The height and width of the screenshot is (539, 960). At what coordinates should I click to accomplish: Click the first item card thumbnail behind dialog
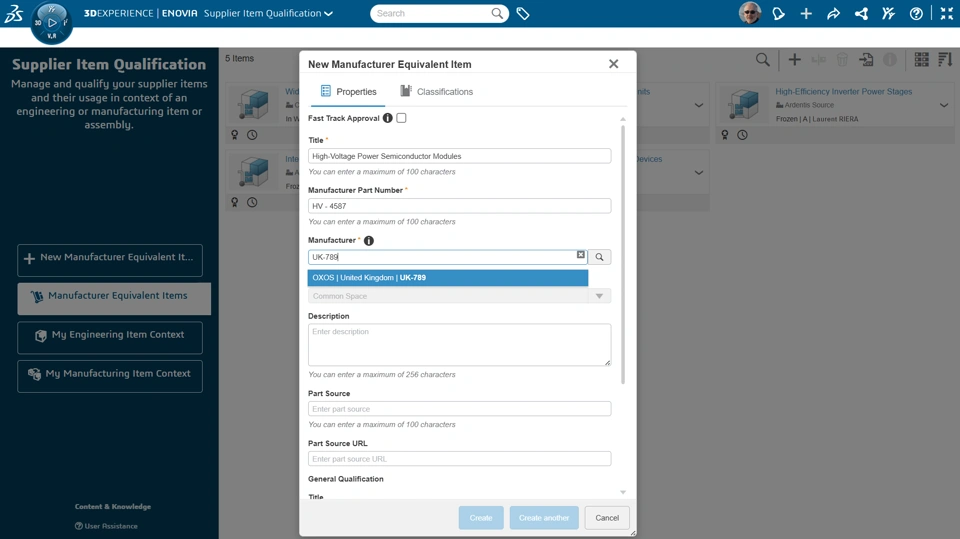click(253, 104)
